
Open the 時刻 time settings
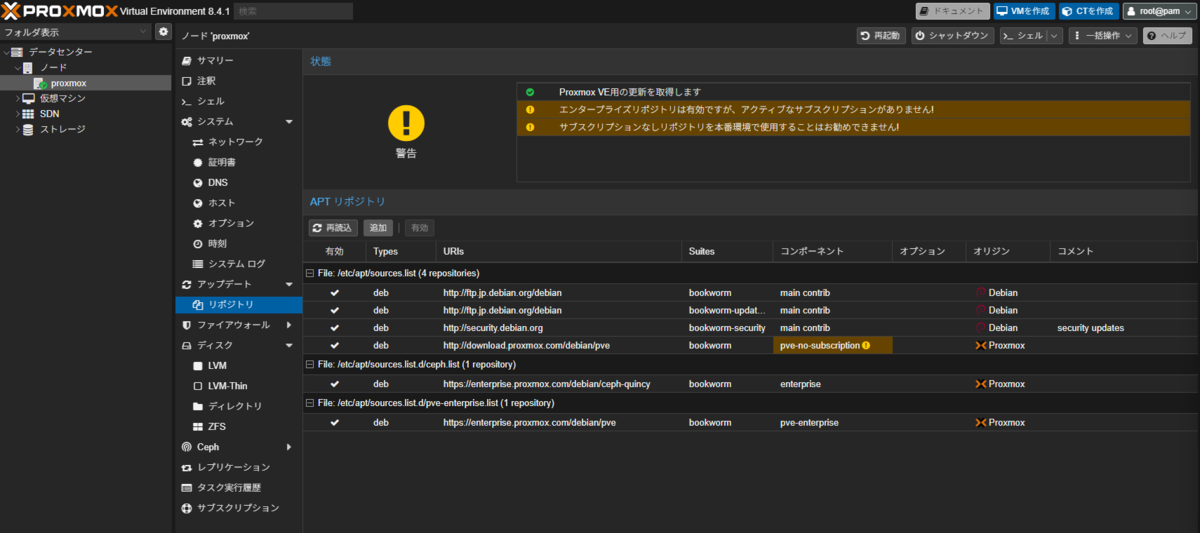[x=217, y=244]
